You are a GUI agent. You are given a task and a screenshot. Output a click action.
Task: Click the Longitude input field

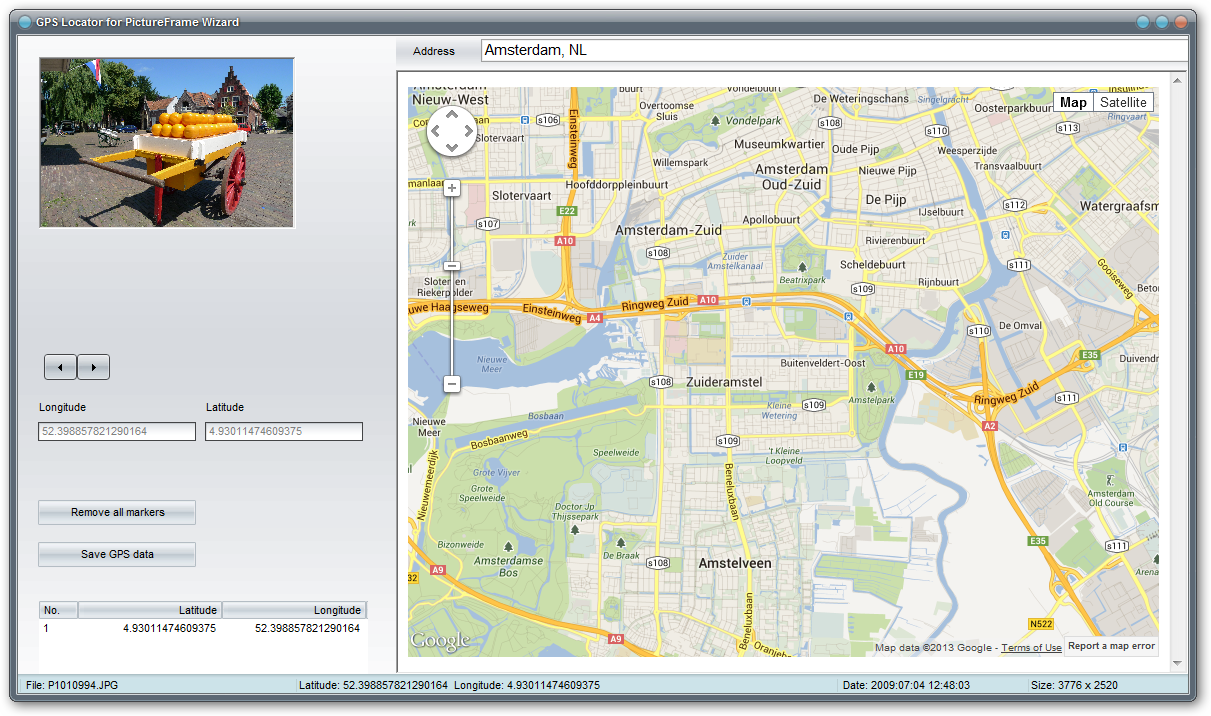tap(117, 431)
